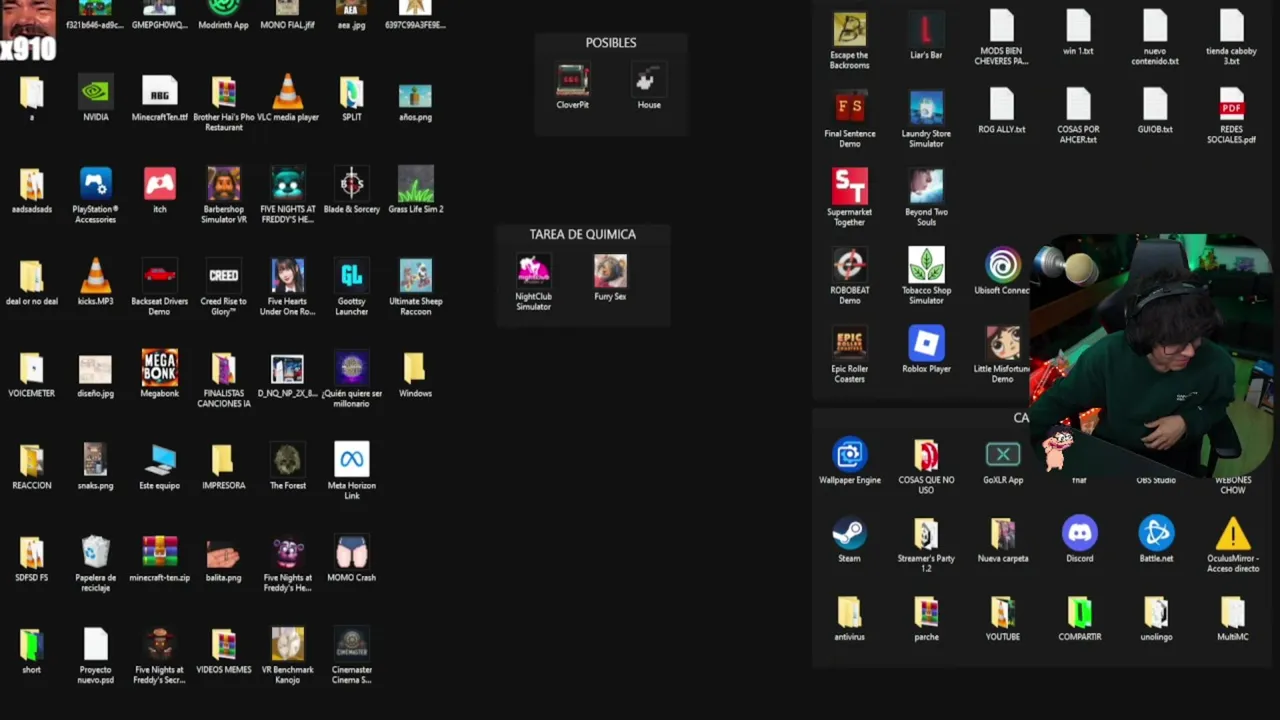Launch Laundry Store Simulator icon

(x=926, y=107)
